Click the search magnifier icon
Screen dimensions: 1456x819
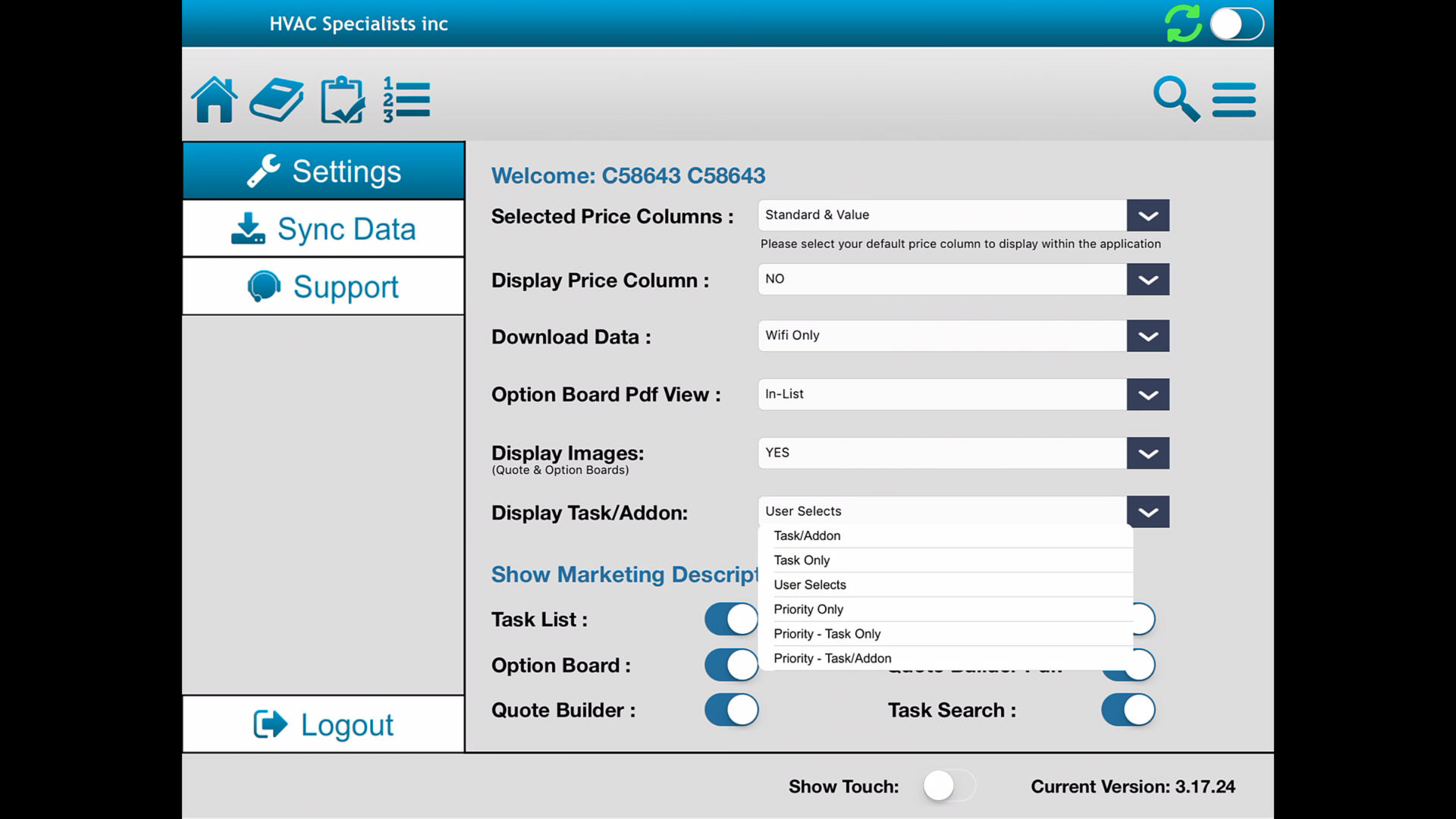pyautogui.click(x=1176, y=99)
